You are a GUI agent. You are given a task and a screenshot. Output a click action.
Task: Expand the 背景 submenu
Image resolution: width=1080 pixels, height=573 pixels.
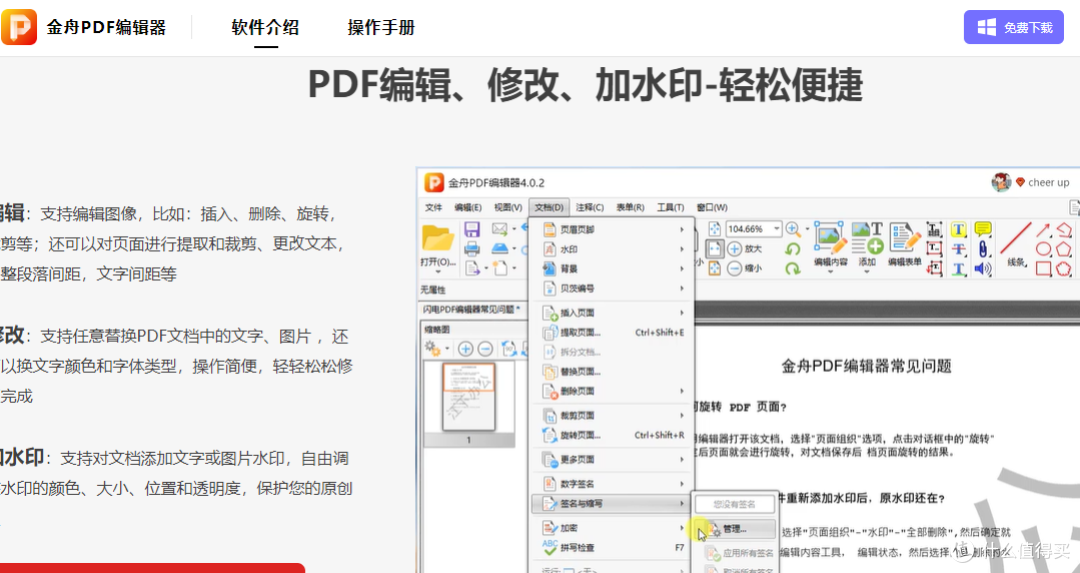point(612,269)
